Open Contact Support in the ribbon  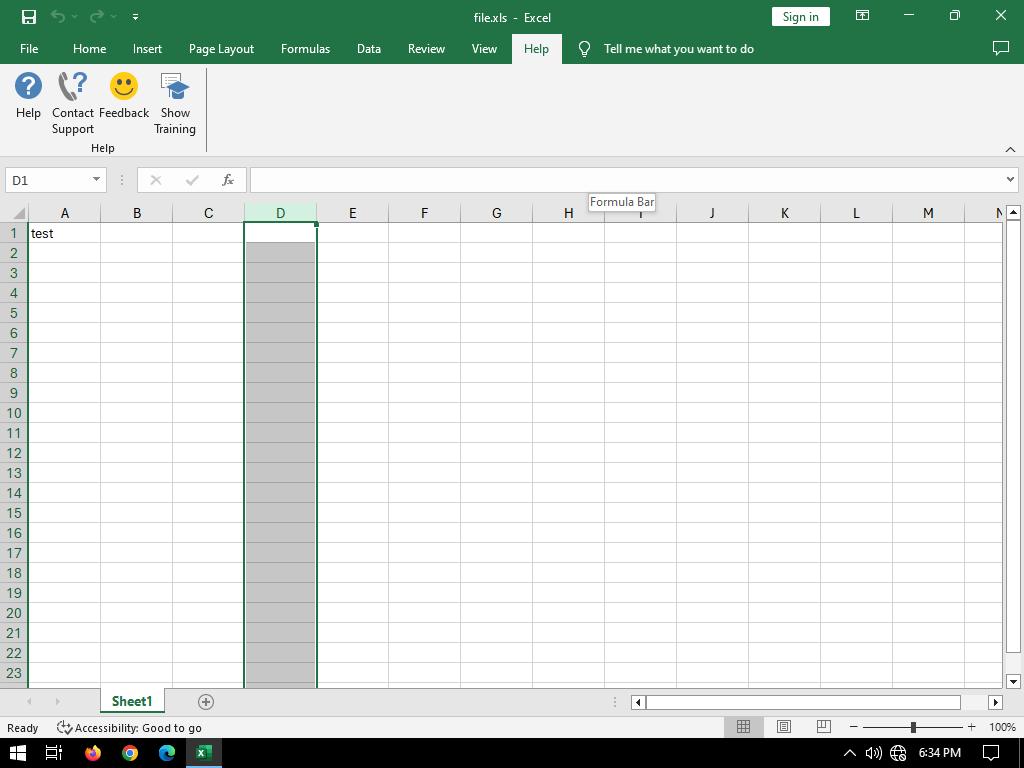pyautogui.click(x=73, y=87)
